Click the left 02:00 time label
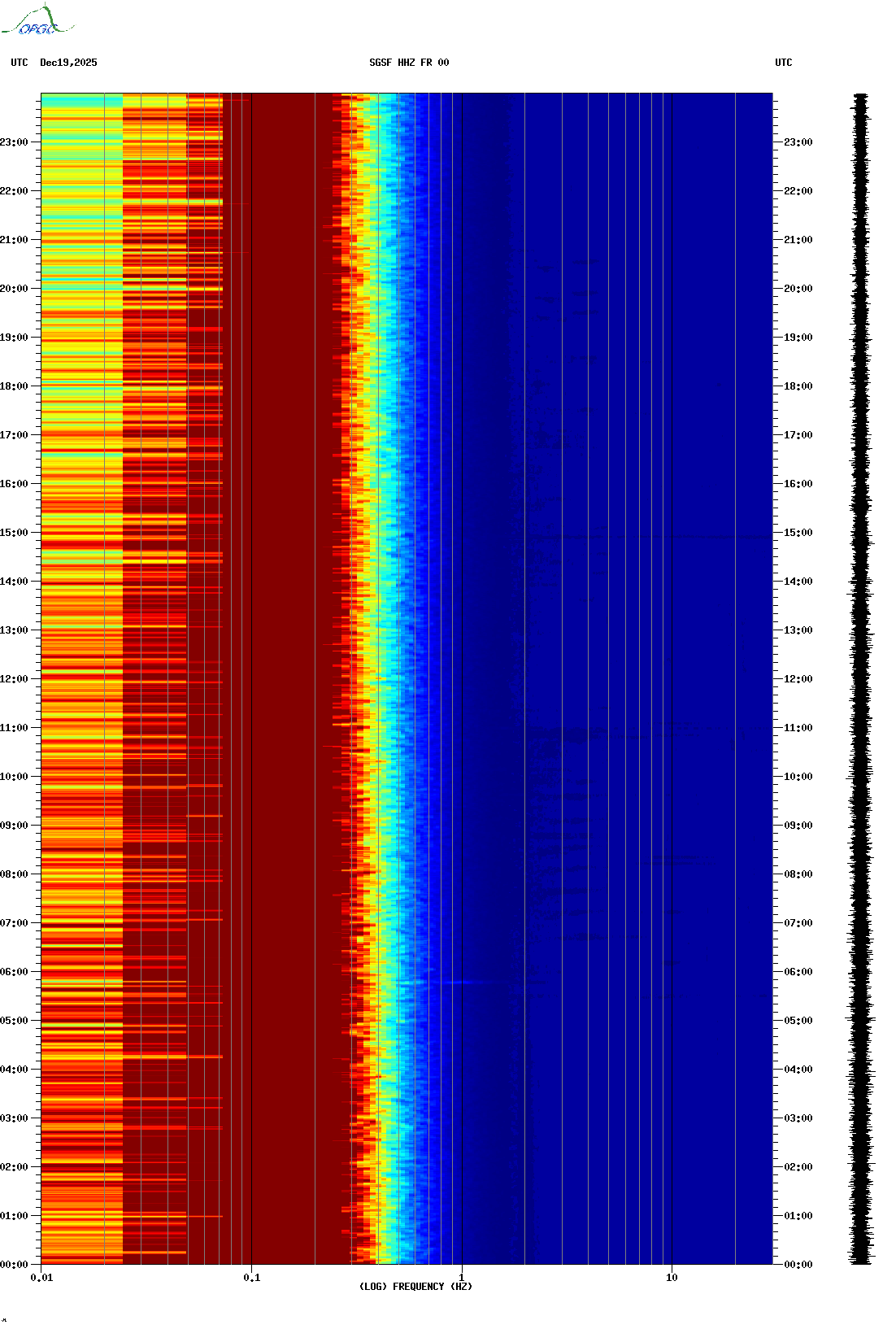 (14, 1167)
